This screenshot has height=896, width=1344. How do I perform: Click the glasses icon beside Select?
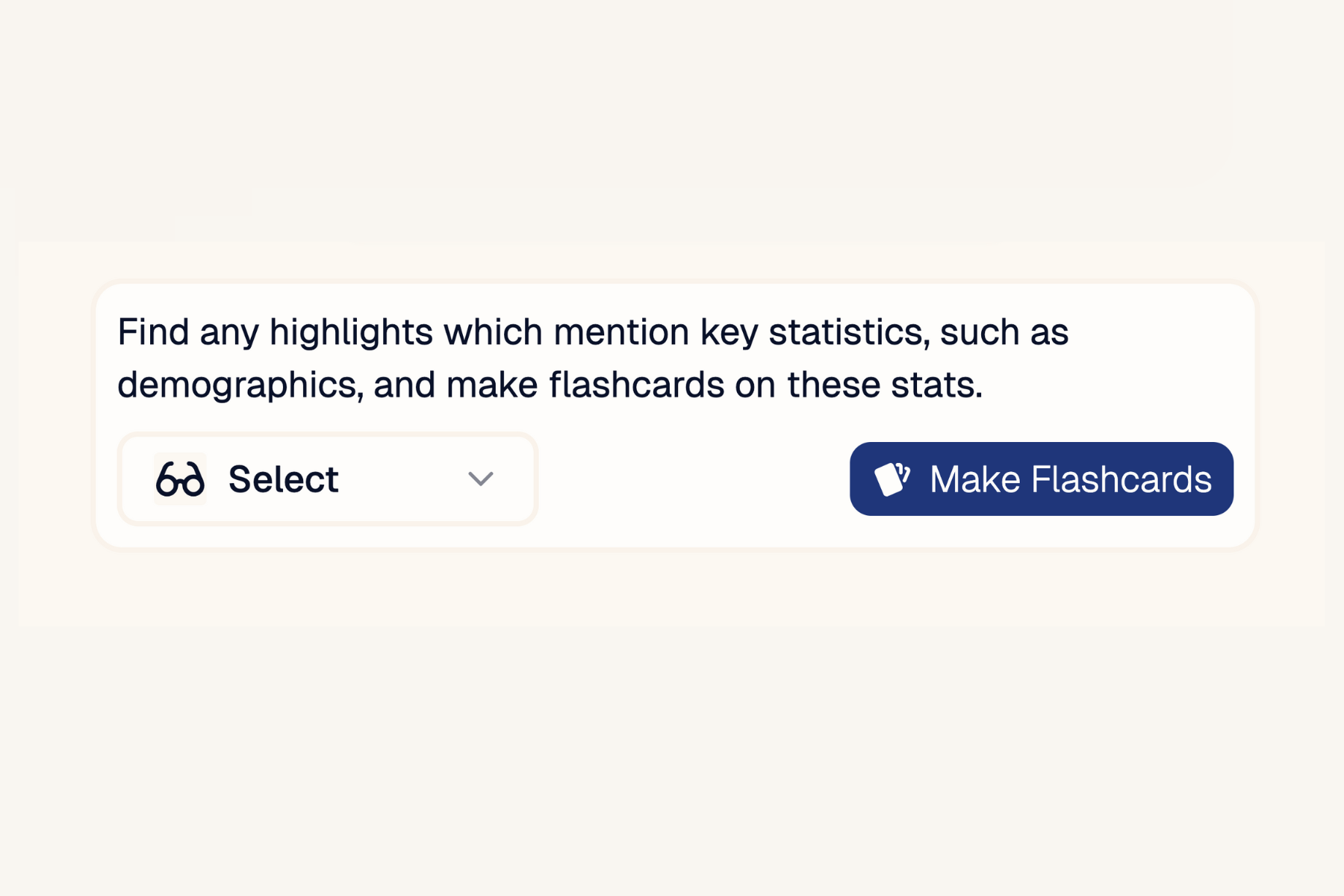coord(180,479)
